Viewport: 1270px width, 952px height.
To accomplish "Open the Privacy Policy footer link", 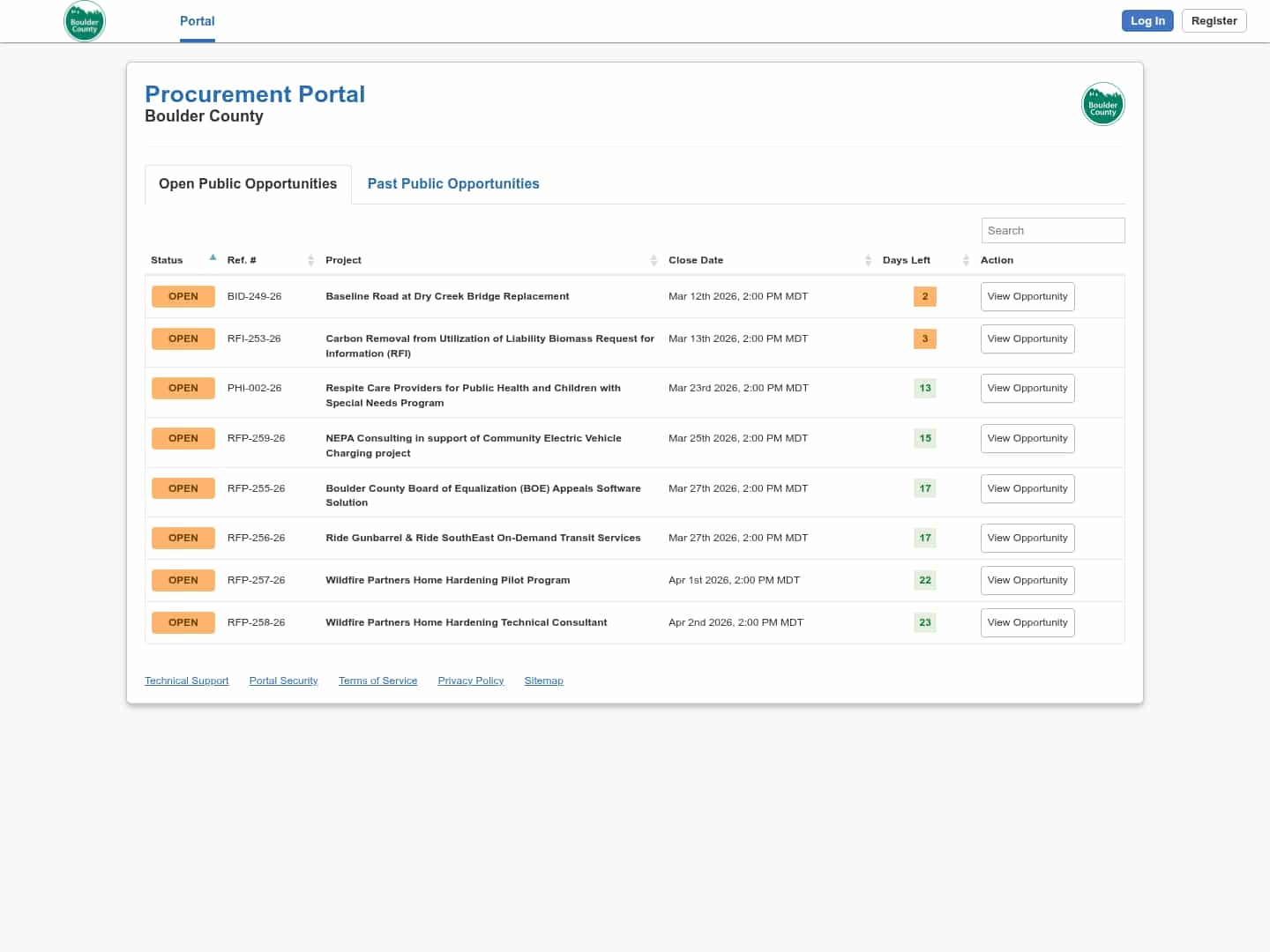I will 470,681.
